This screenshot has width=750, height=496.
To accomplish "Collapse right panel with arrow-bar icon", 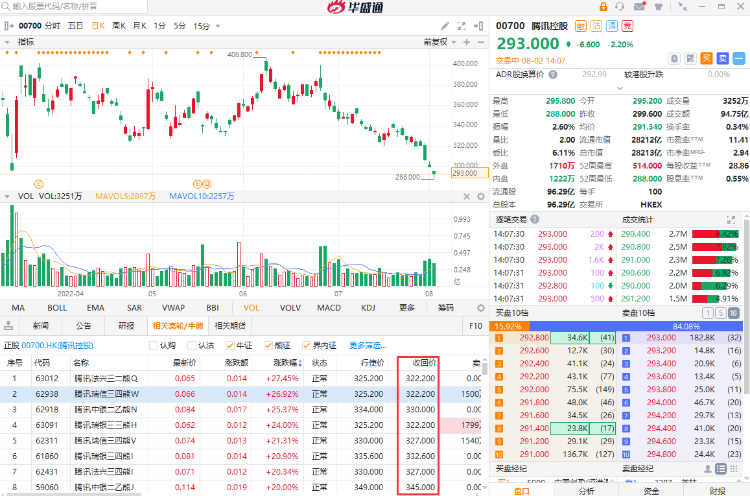I will [478, 26].
